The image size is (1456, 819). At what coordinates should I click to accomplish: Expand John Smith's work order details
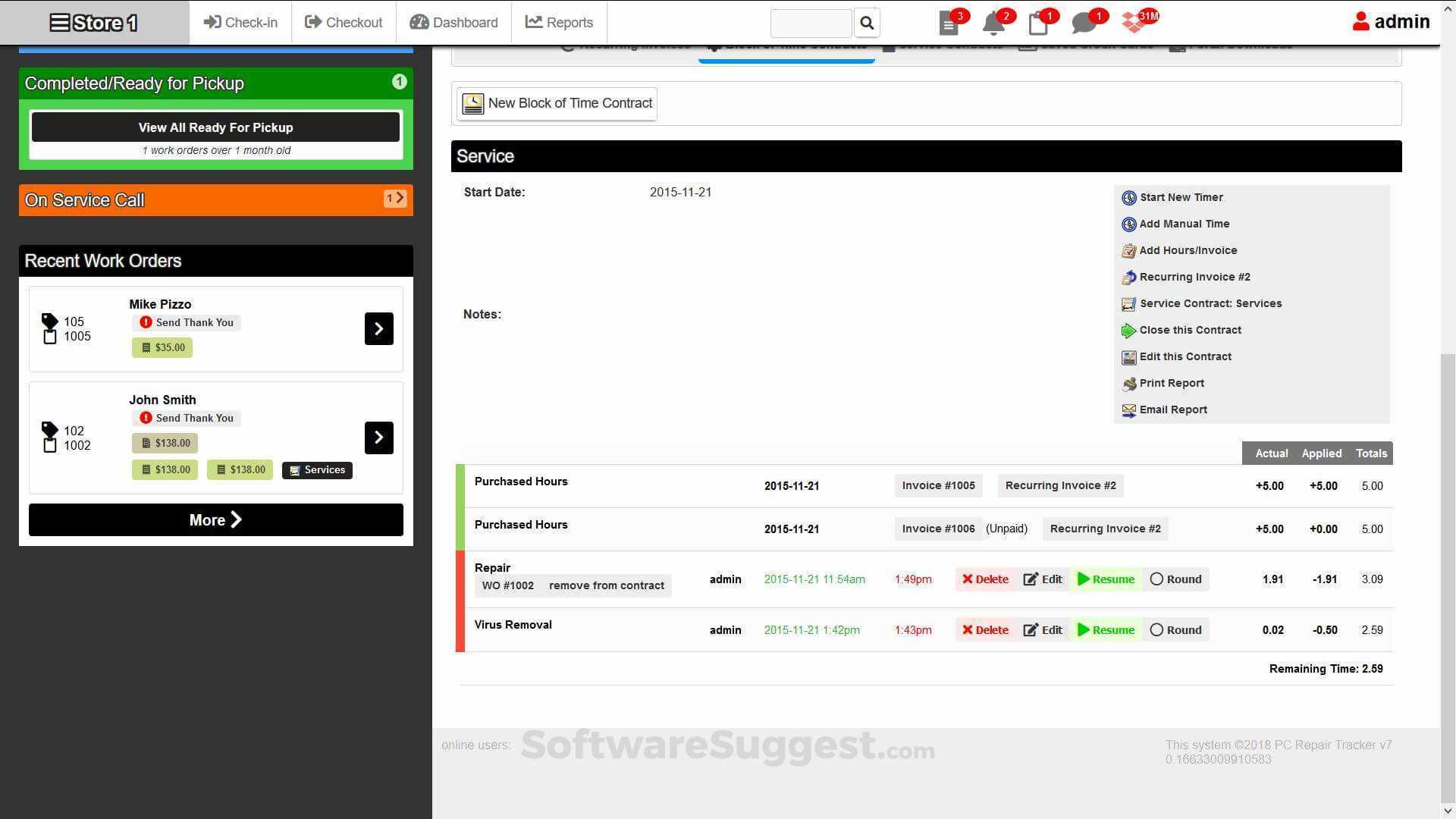tap(378, 438)
